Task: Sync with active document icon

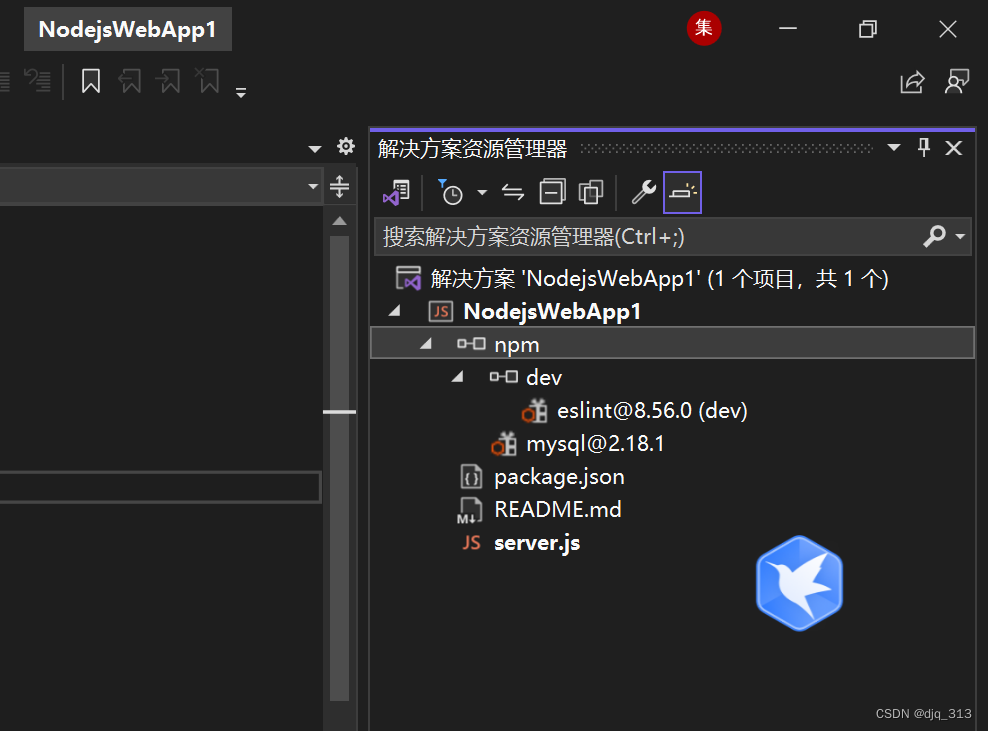Action: [513, 192]
